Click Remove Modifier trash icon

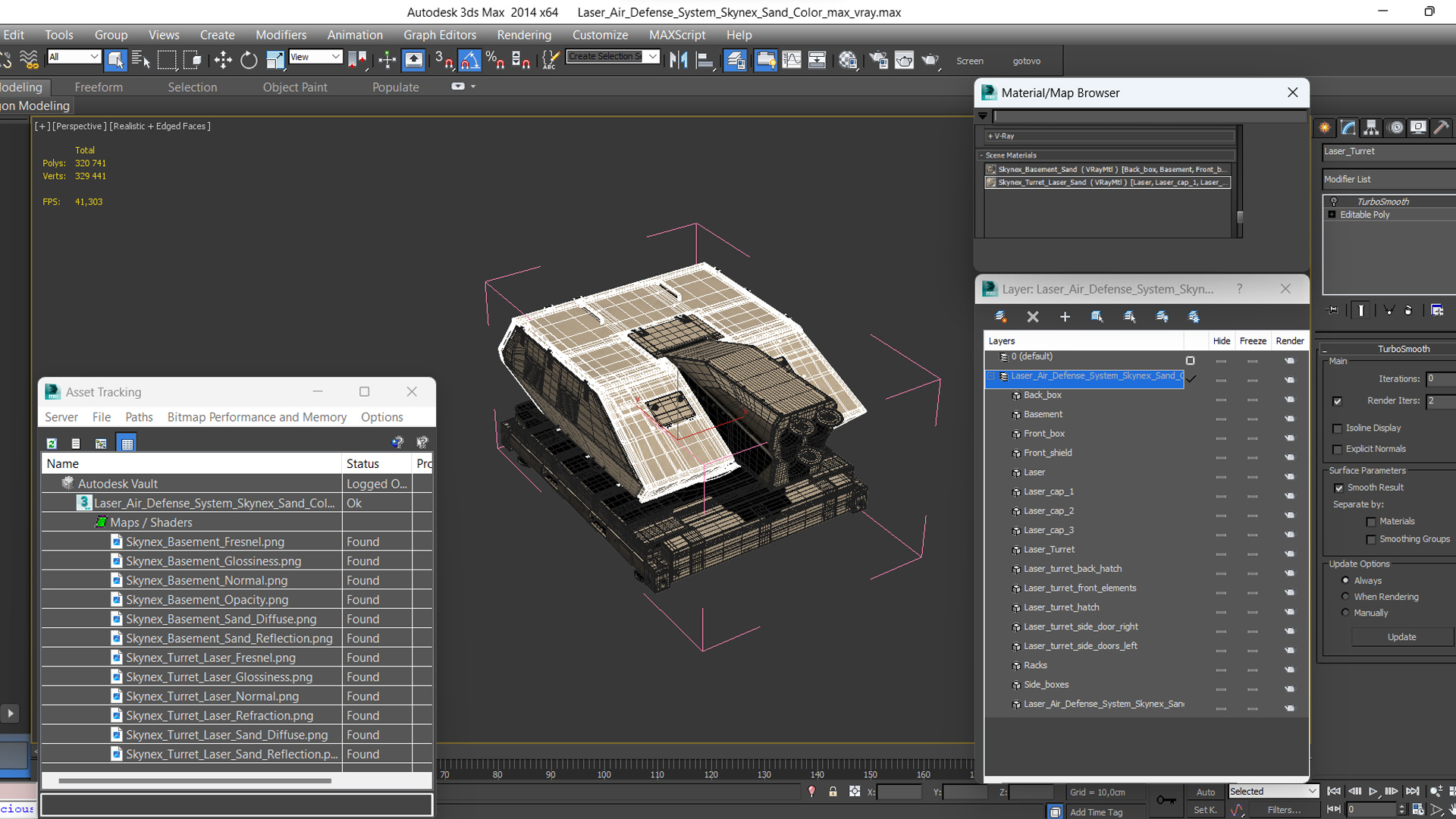[1408, 309]
